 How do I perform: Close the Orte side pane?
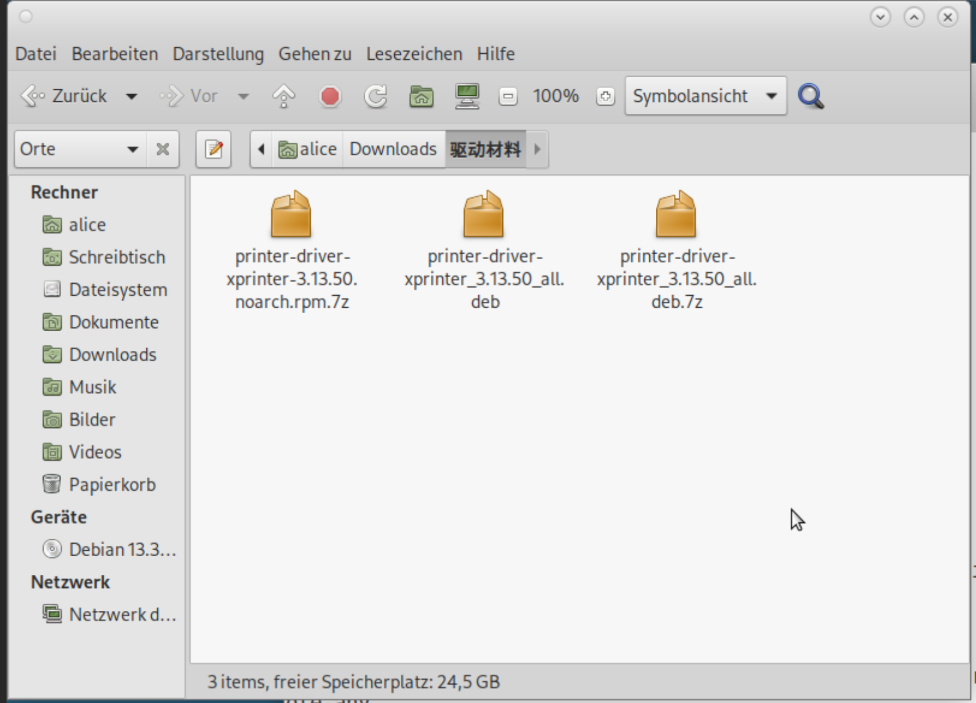[x=162, y=149]
